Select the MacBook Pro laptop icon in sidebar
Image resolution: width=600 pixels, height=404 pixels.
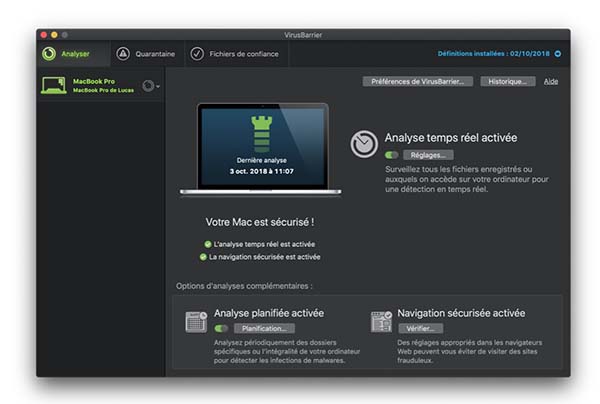(x=54, y=85)
